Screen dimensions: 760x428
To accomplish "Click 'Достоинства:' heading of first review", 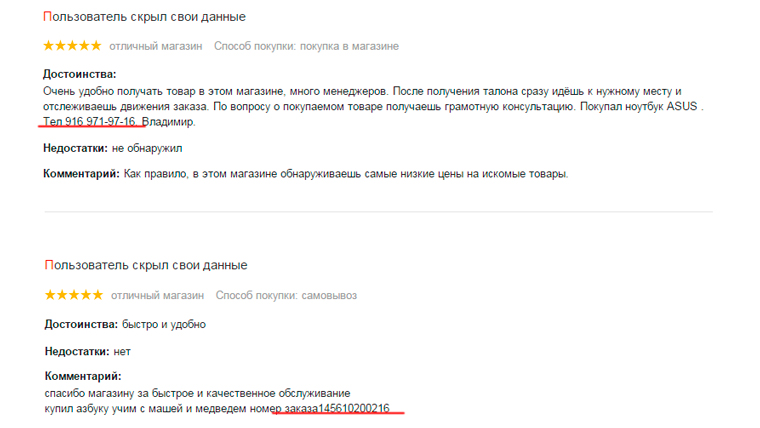I will [x=79, y=74].
